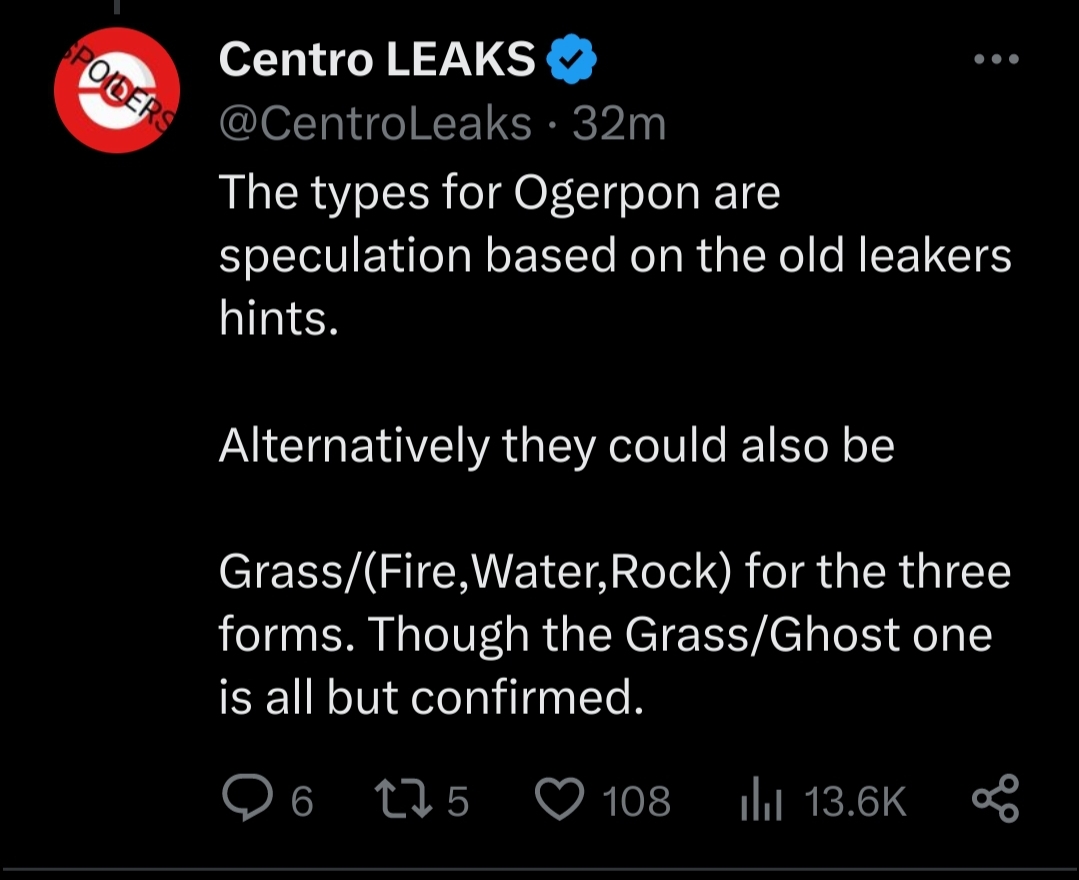Click the line "Alternatively they could also be"

(556, 446)
